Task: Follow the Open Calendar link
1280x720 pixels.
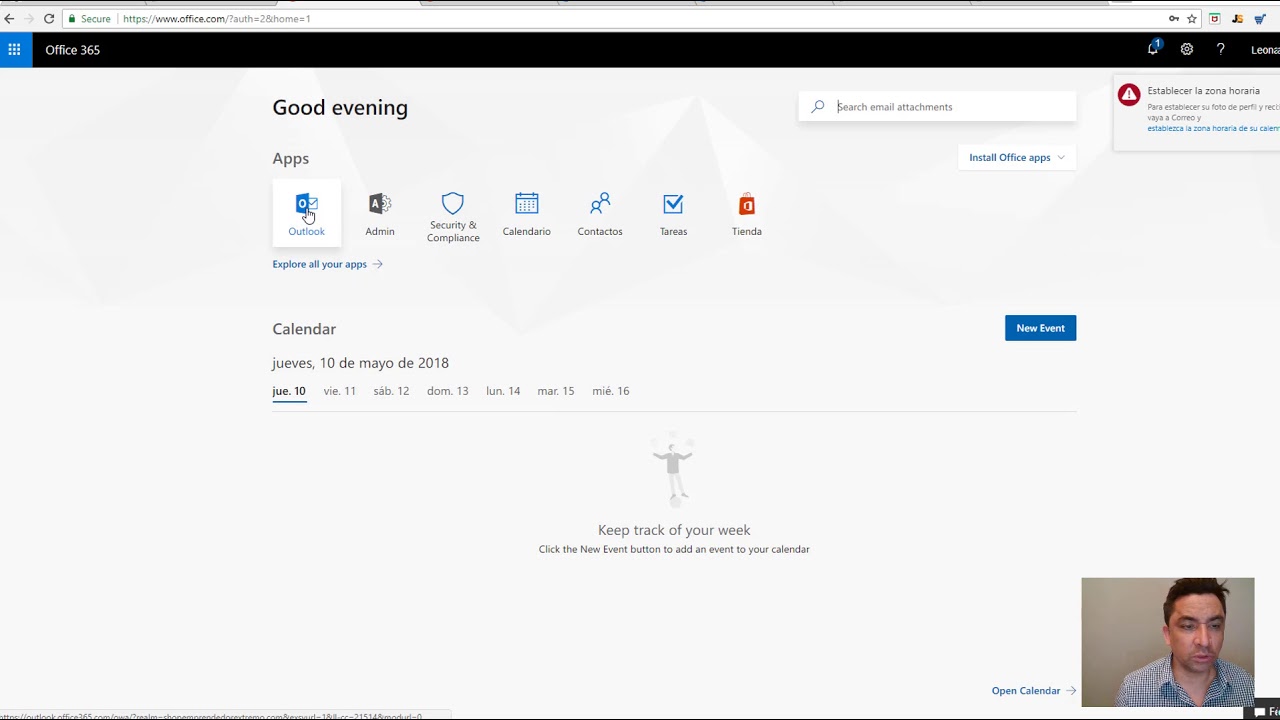Action: [1033, 690]
